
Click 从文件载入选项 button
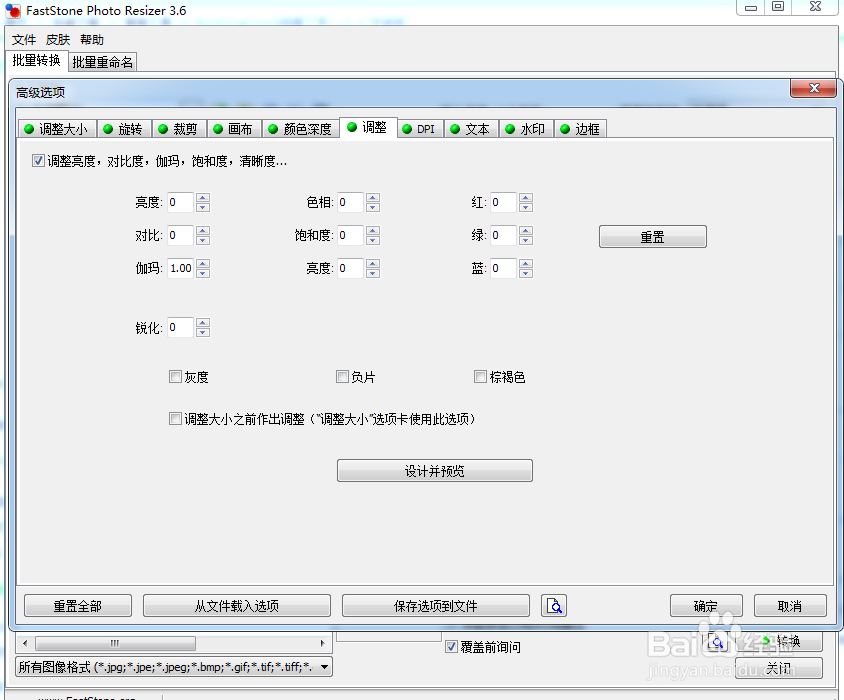pos(237,606)
